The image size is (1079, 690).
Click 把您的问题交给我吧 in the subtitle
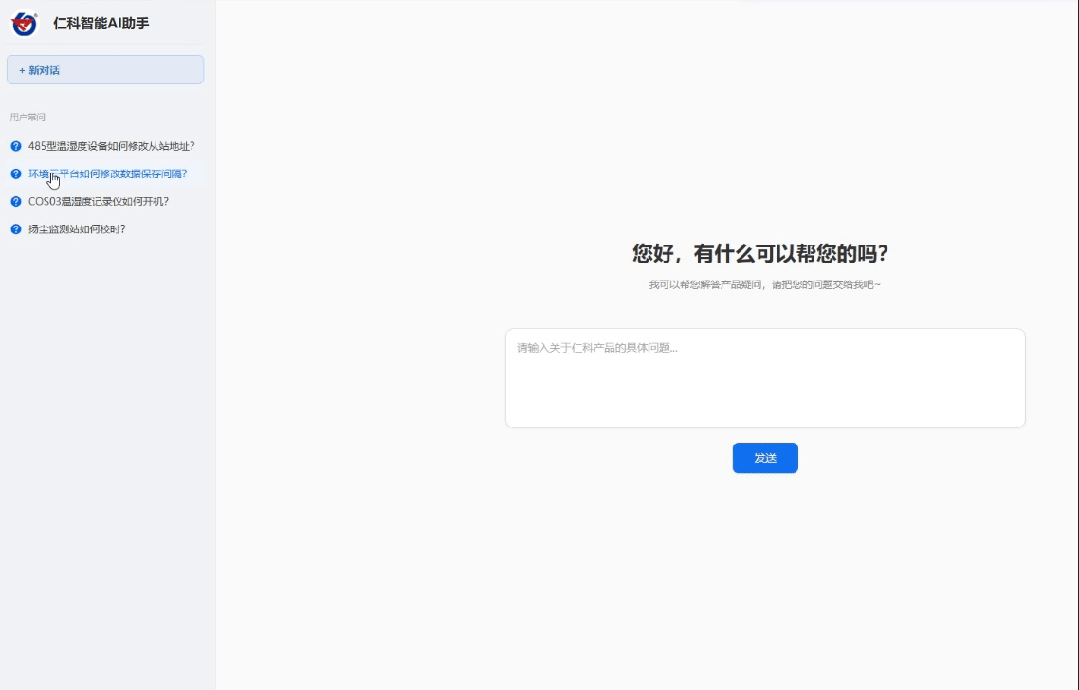[x=826, y=285]
